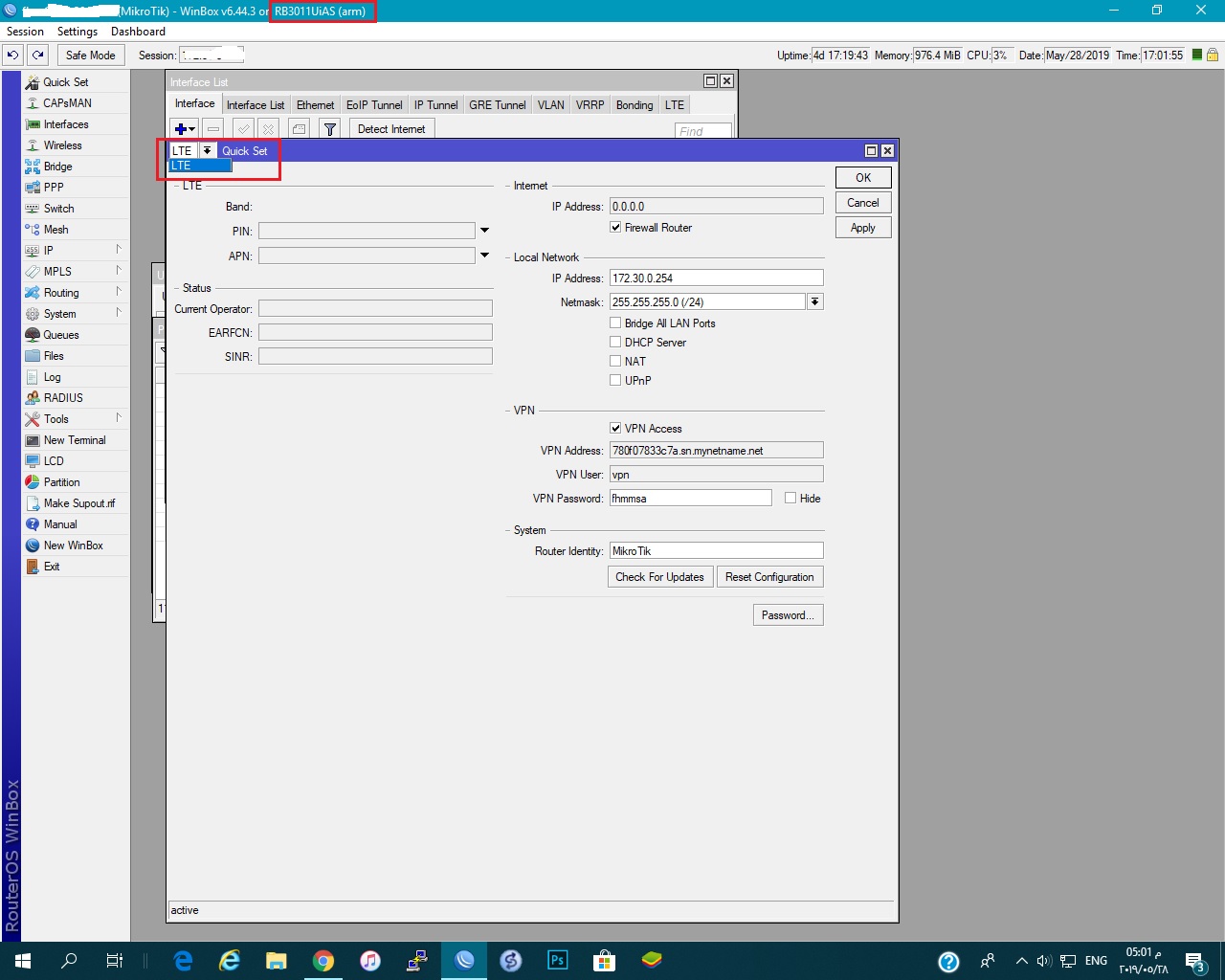Click the Windows Start button
Viewport: 1225px width, 980px height.
tap(23, 961)
